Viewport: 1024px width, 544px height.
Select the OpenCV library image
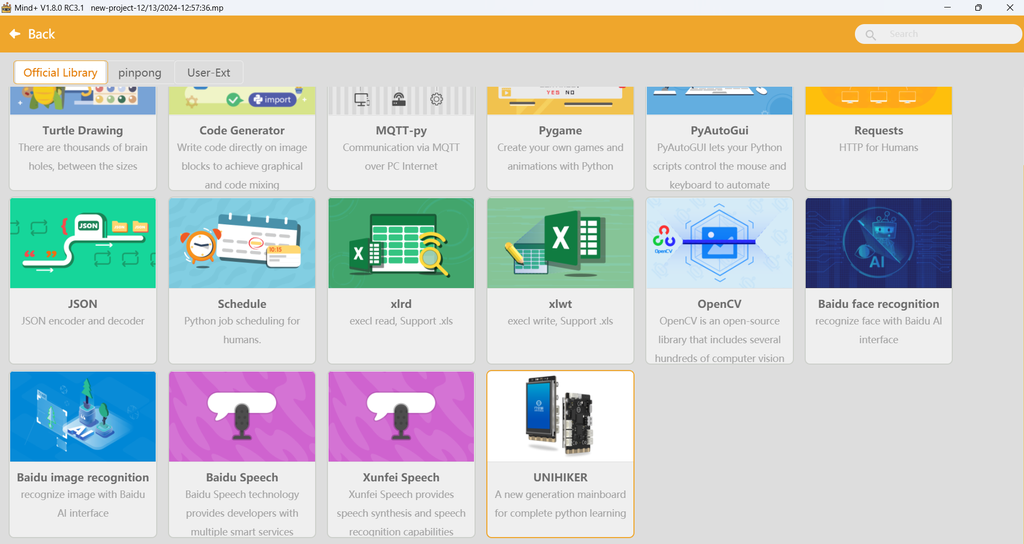pyautogui.click(x=719, y=243)
